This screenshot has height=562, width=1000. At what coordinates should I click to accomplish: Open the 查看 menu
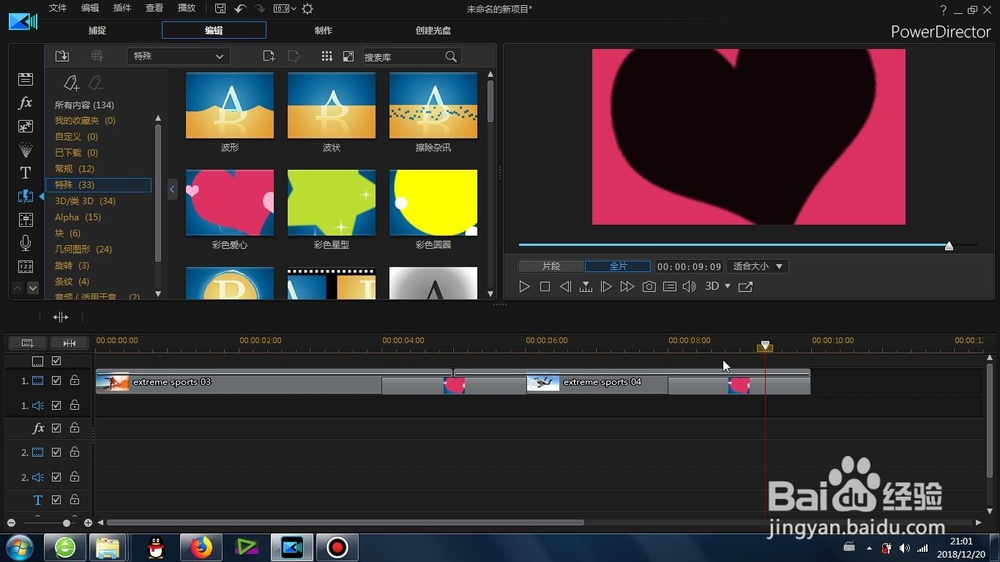[x=154, y=8]
